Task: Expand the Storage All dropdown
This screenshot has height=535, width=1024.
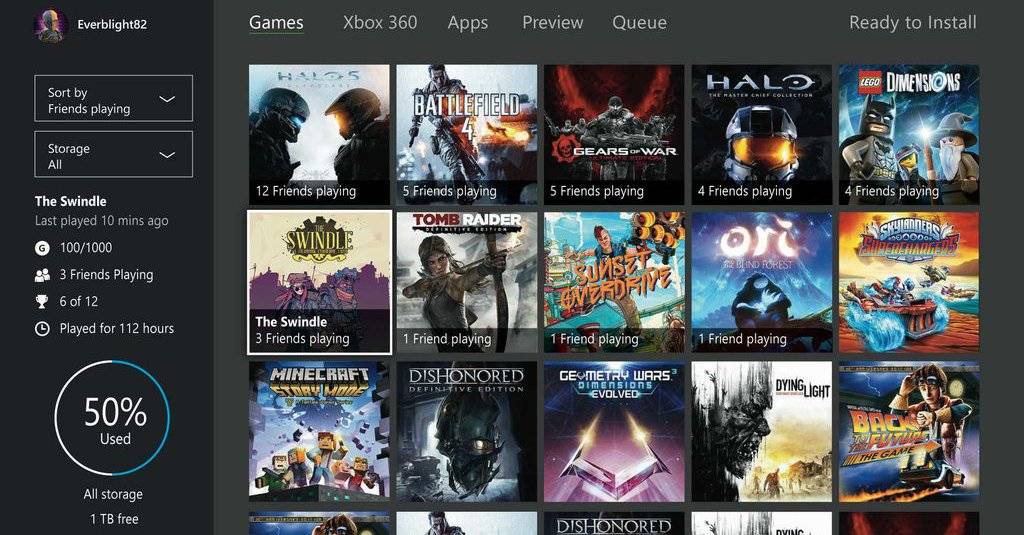Action: coord(114,154)
